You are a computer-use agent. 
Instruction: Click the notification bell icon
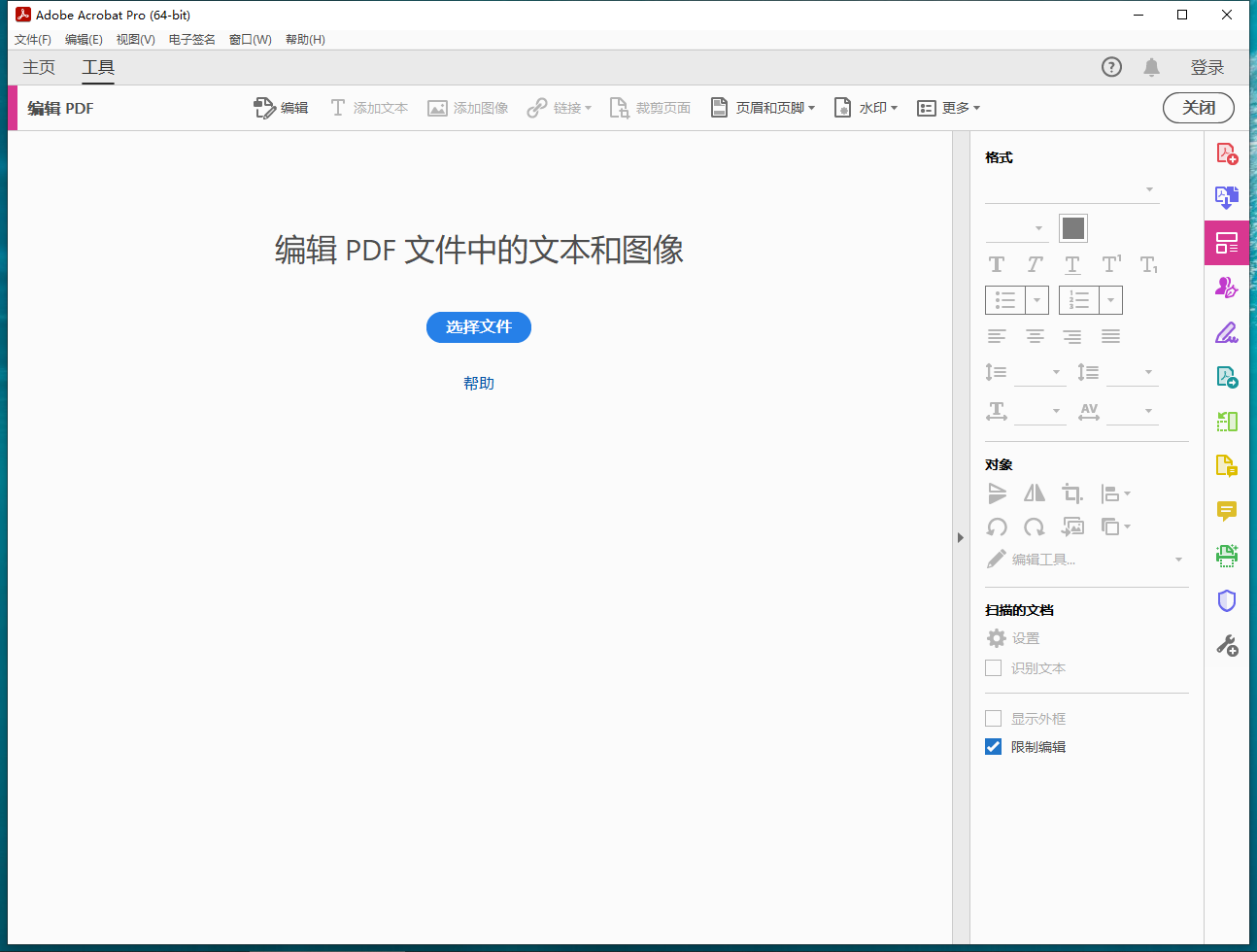pyautogui.click(x=1151, y=67)
